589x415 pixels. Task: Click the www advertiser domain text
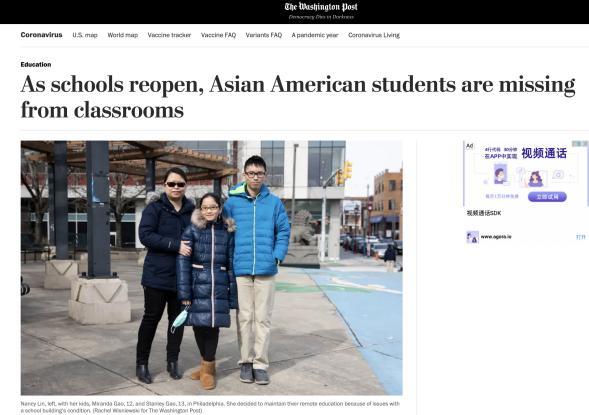496,237
